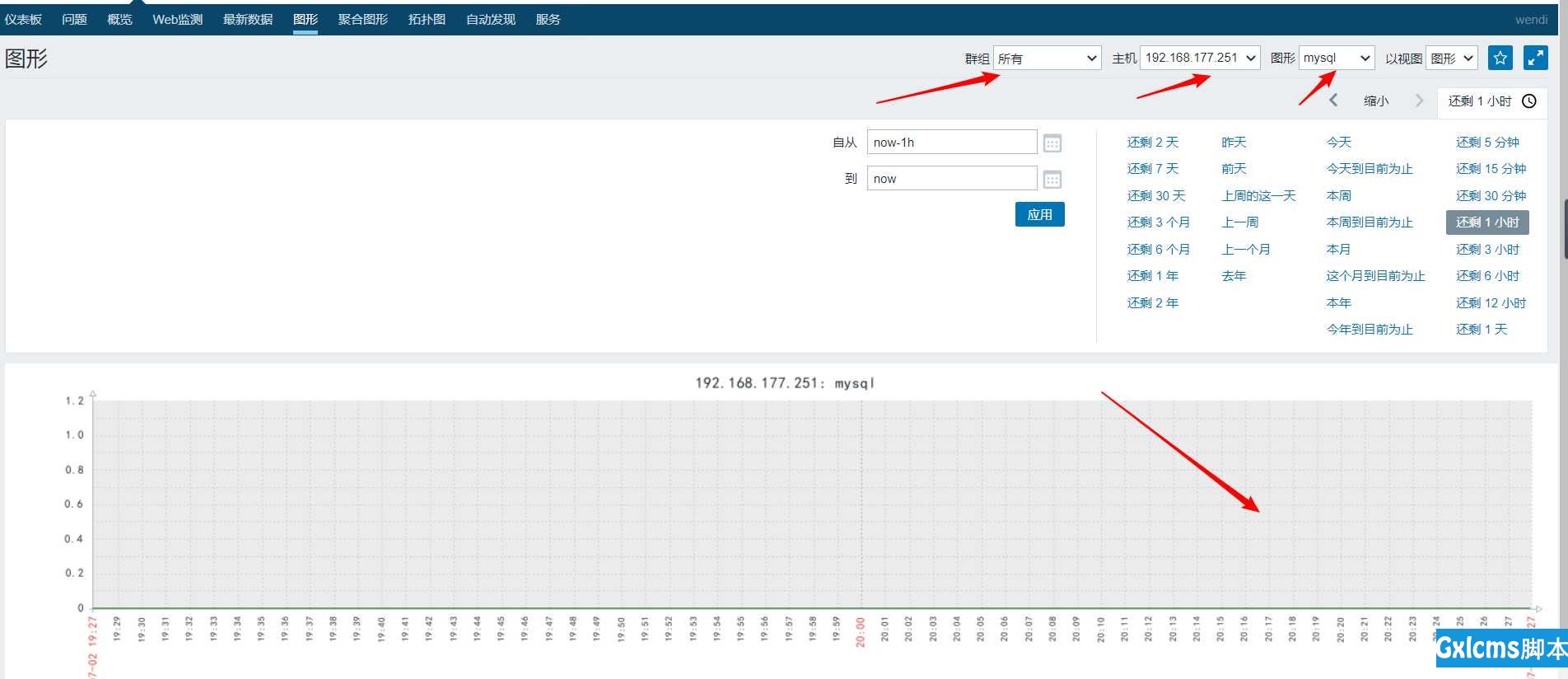Viewport: 1568px width, 679px height.
Task: Open the 以视图 dropdown
Action: point(1452,58)
